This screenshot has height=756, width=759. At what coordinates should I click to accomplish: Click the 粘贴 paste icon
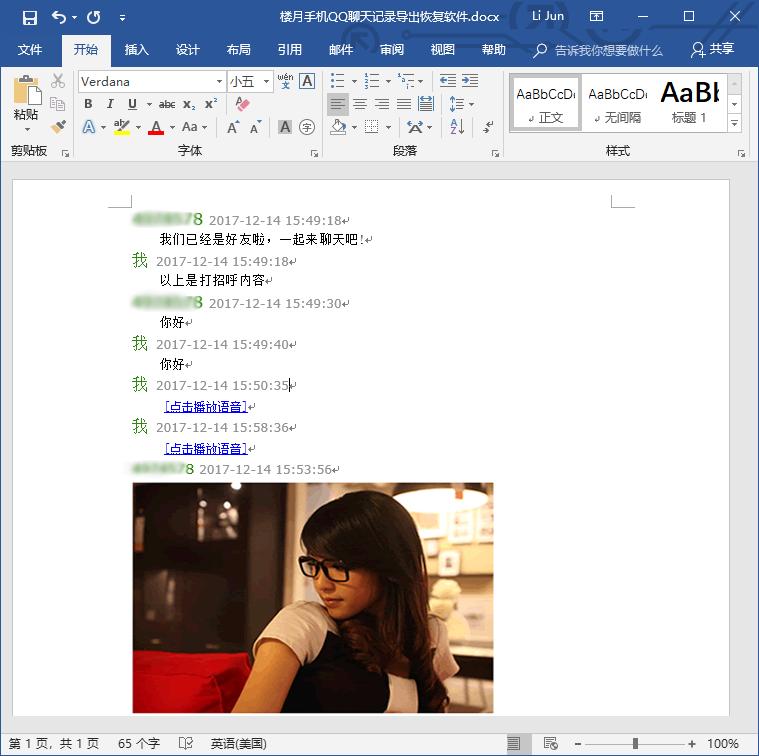click(x=27, y=90)
